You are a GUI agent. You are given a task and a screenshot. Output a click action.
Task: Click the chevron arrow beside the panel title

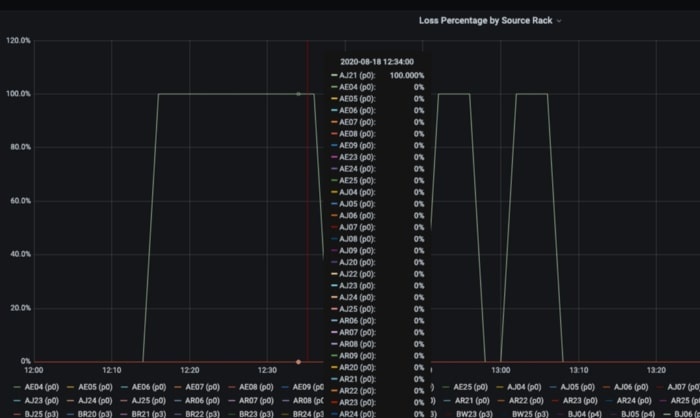coord(559,21)
